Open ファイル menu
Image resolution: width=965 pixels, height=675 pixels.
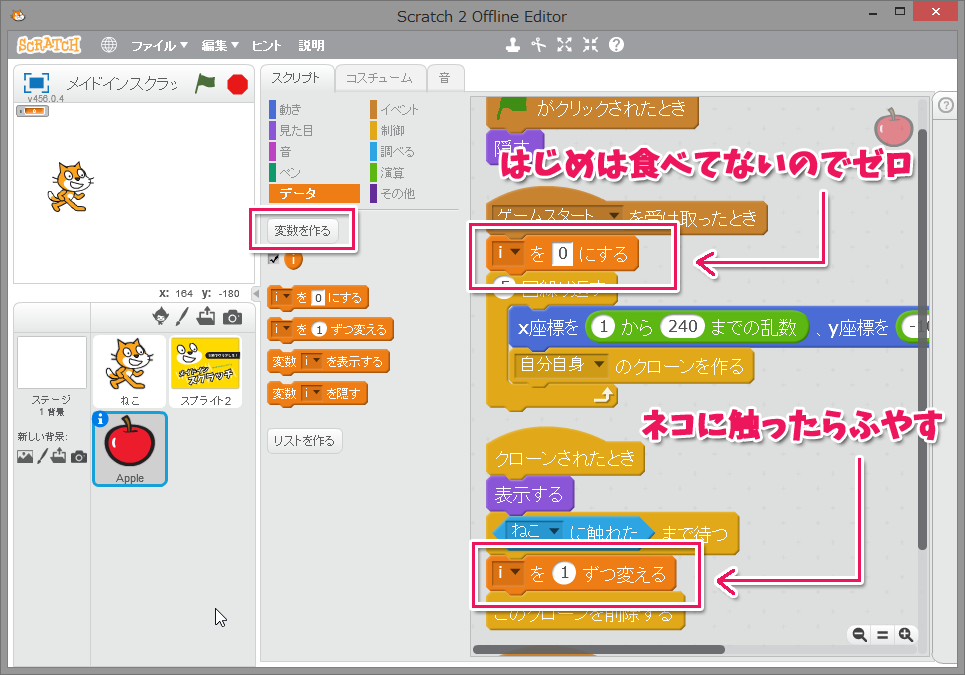pos(159,46)
